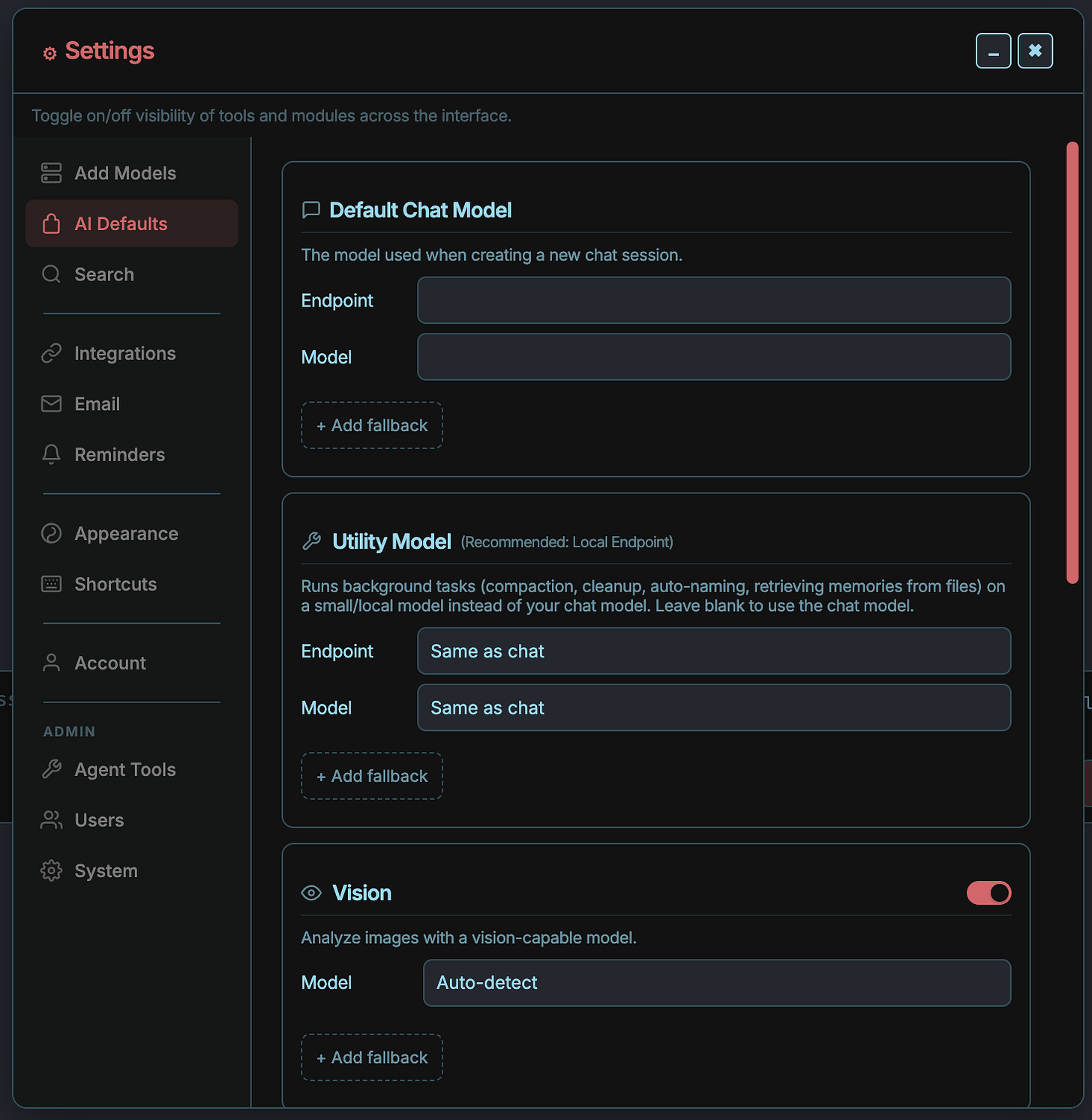This screenshot has width=1092, height=1120.
Task: Click the System gear icon
Action: pyautogui.click(x=51, y=870)
